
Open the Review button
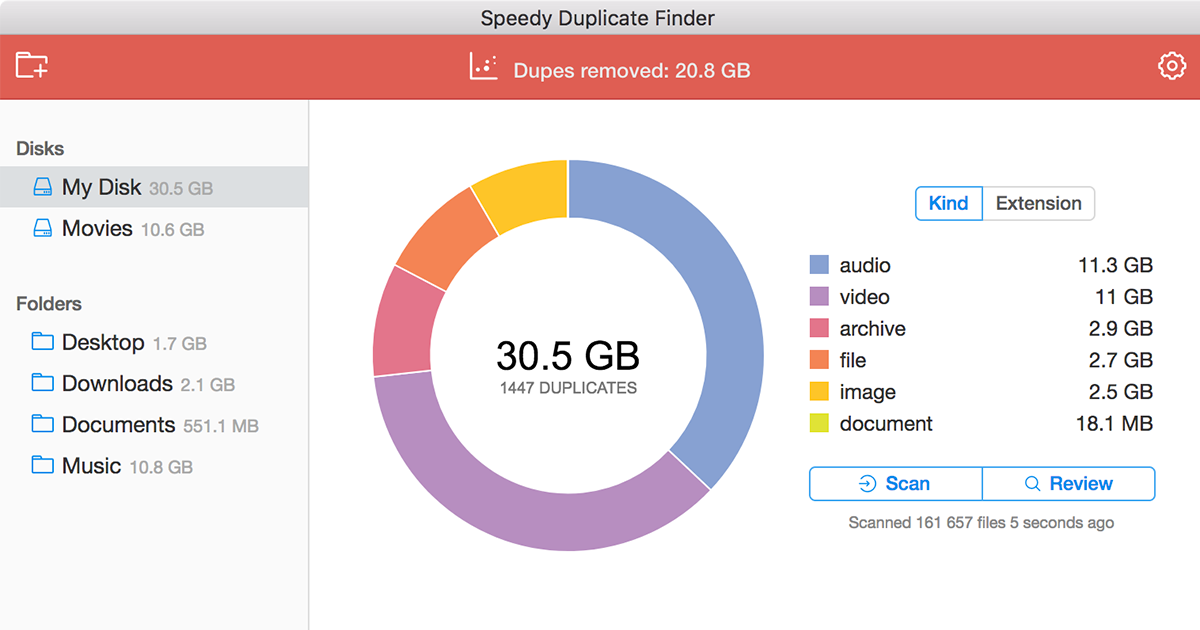point(1069,484)
